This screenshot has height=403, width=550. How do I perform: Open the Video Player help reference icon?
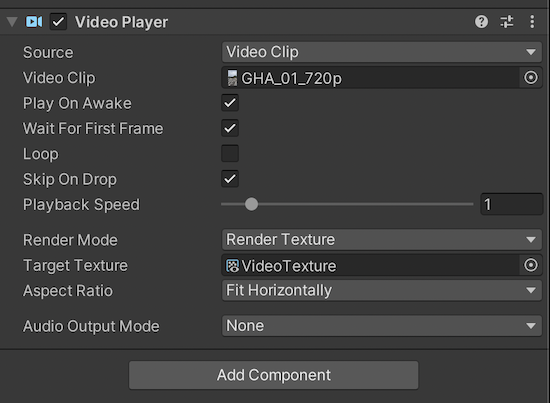(x=481, y=22)
